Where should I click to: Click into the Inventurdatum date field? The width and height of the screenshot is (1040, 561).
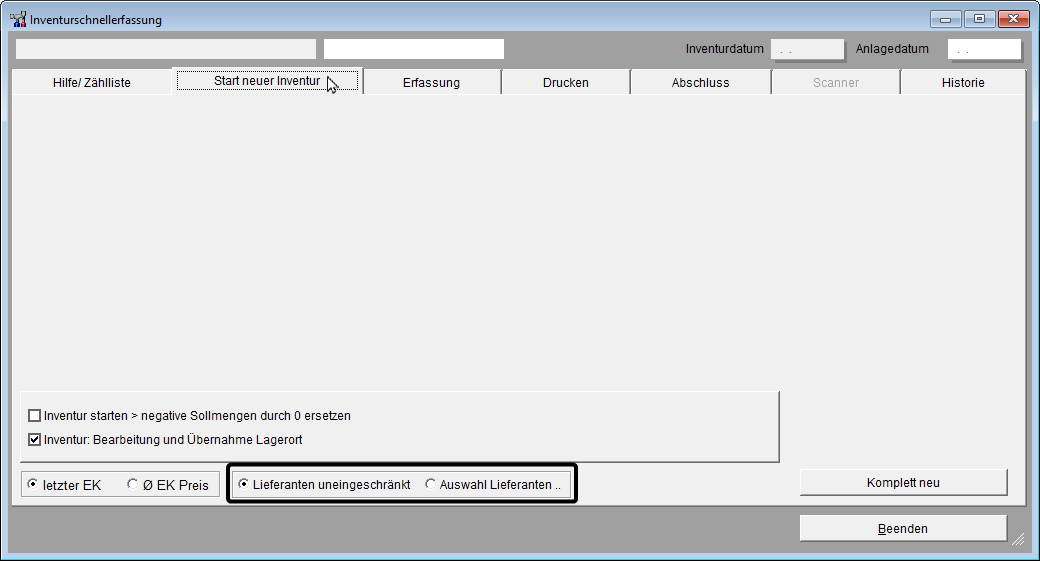[807, 49]
